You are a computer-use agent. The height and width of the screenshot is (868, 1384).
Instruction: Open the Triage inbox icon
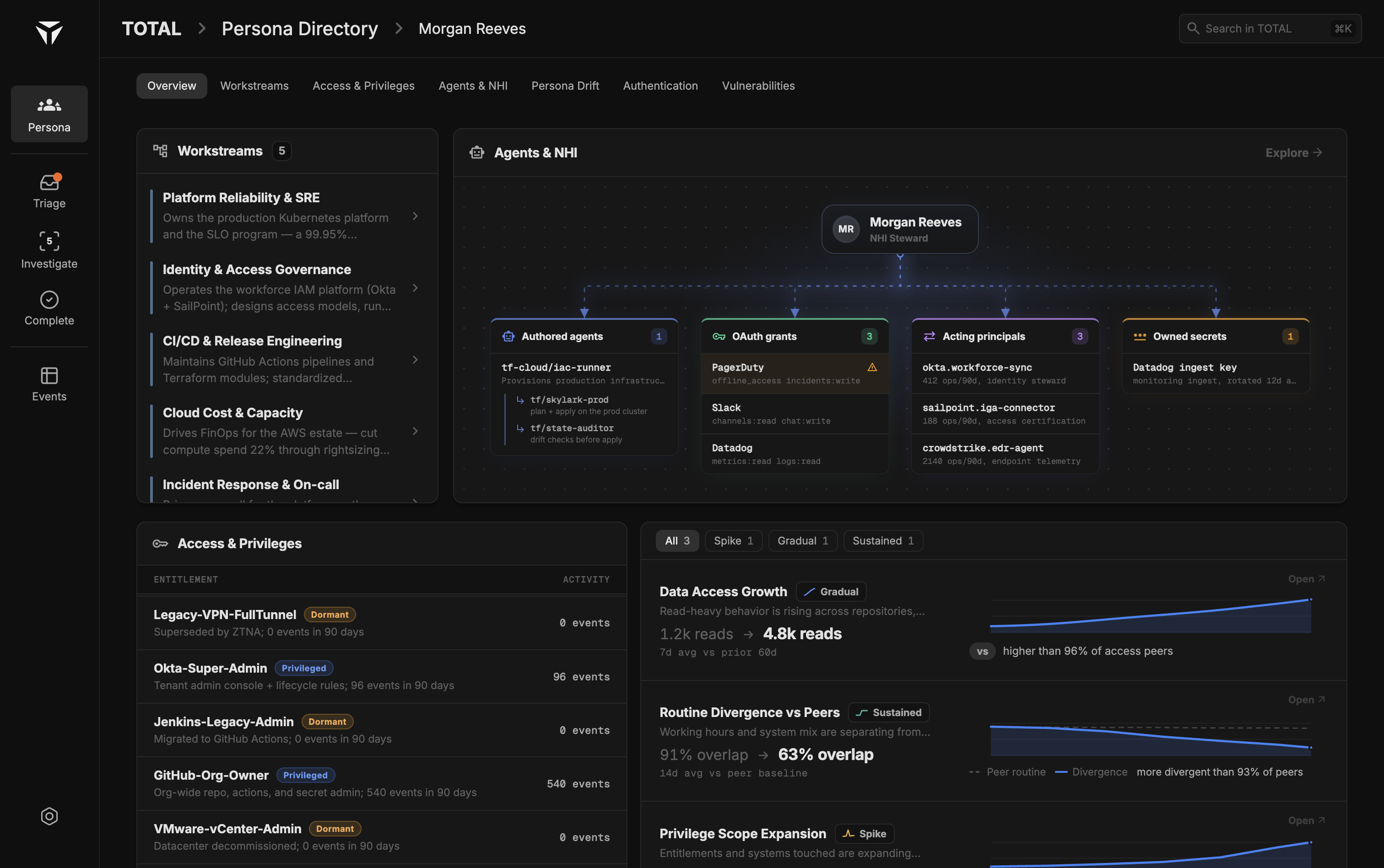click(49, 183)
